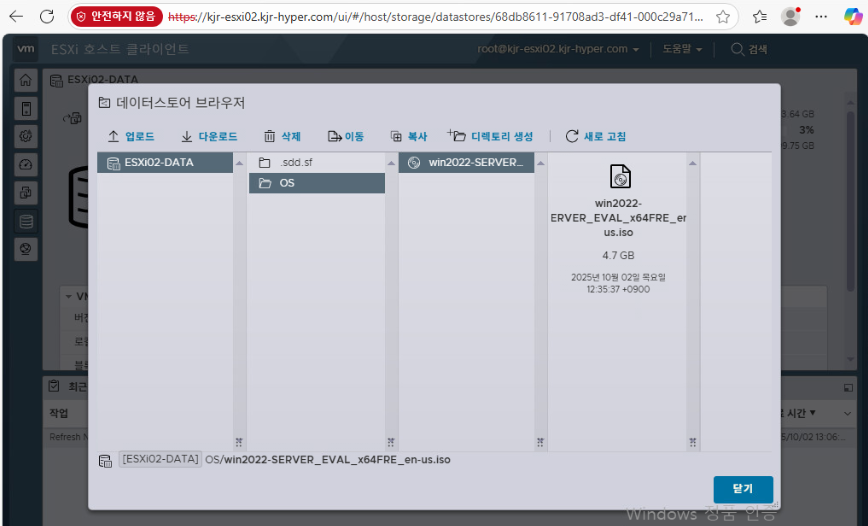Open the Copilot icon in browser toolbar
868x526 pixels.
coord(852,17)
